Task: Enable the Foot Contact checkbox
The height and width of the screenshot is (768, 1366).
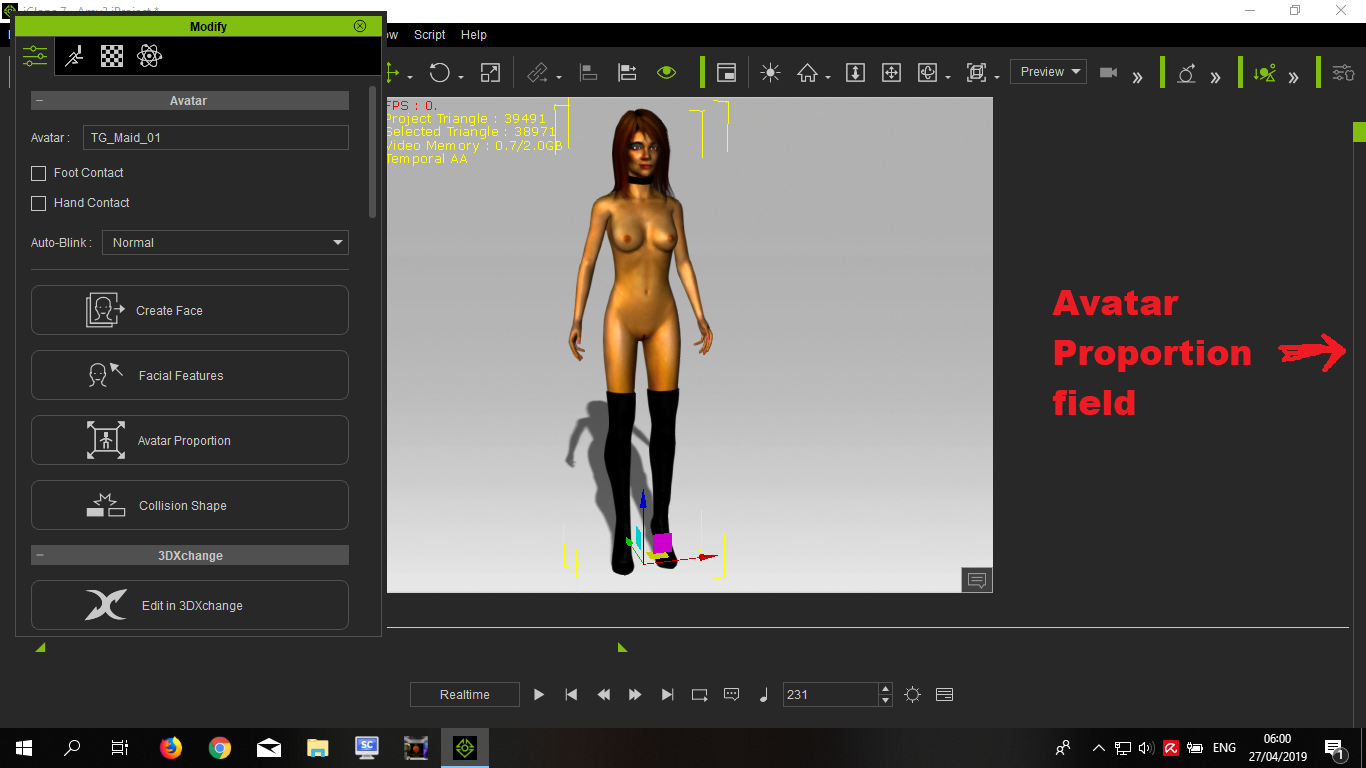Action: (x=39, y=173)
